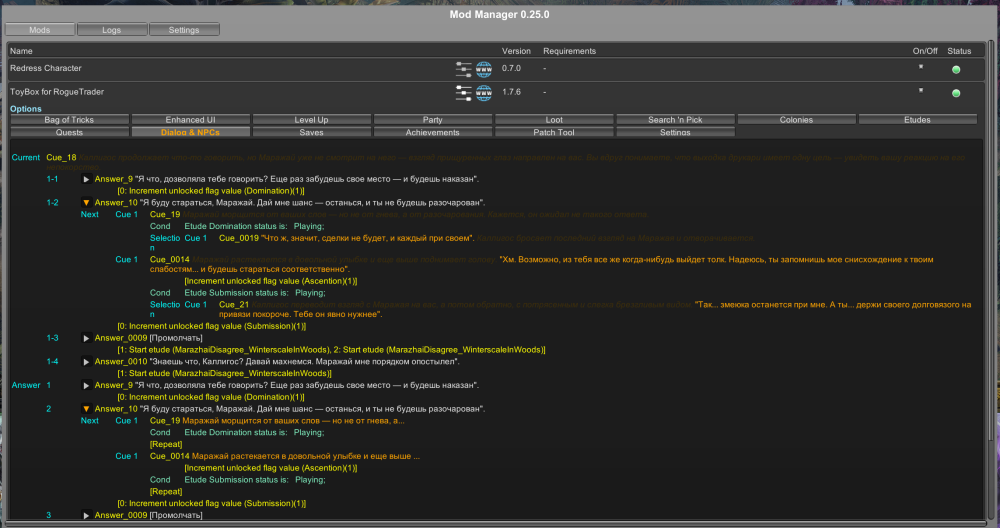1000x528 pixels.
Task: Collapse Answer_10 under entry 1-2
Action: pyautogui.click(x=86, y=203)
